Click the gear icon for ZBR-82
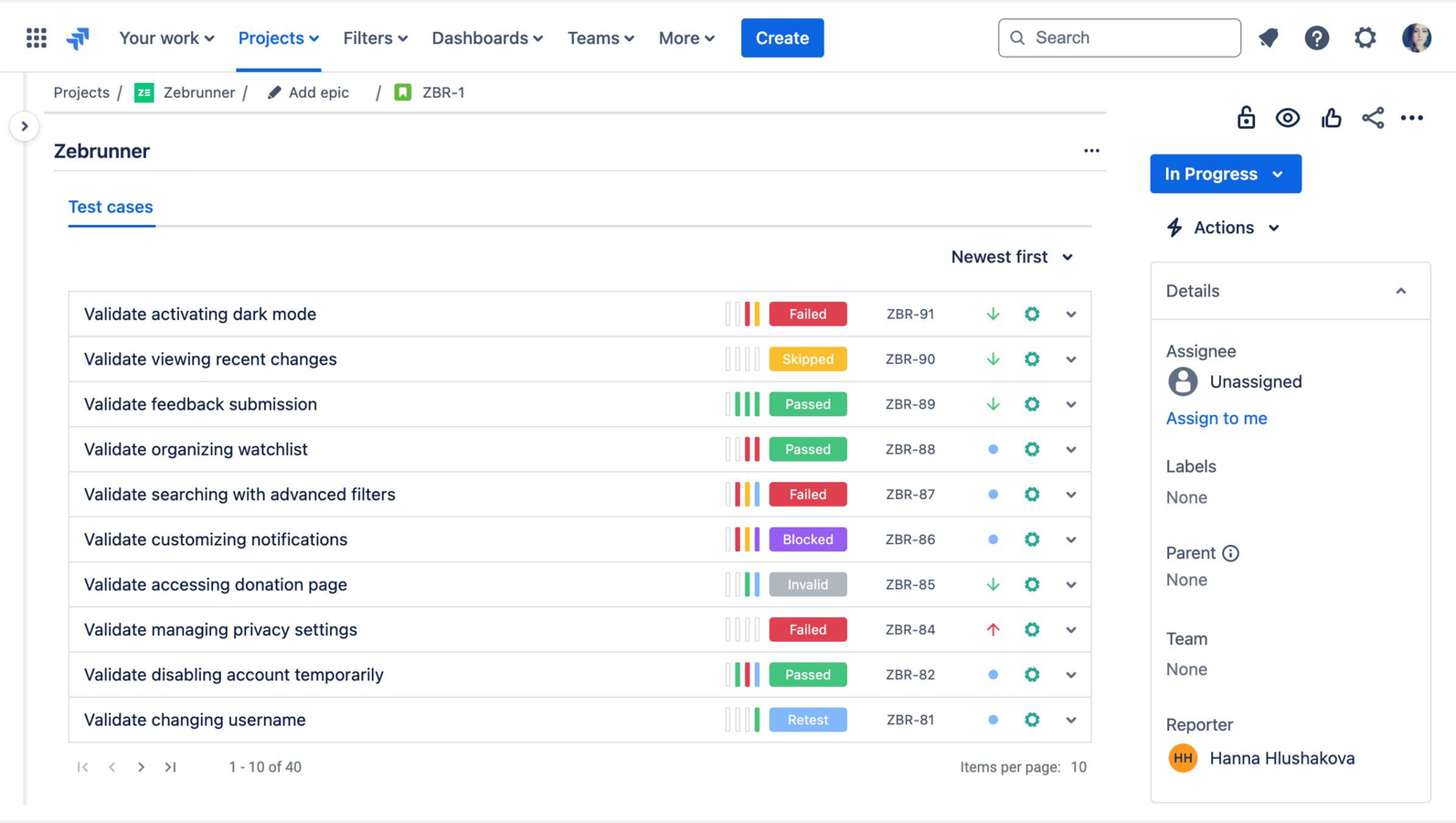This screenshot has height=823, width=1456. pos(1032,675)
